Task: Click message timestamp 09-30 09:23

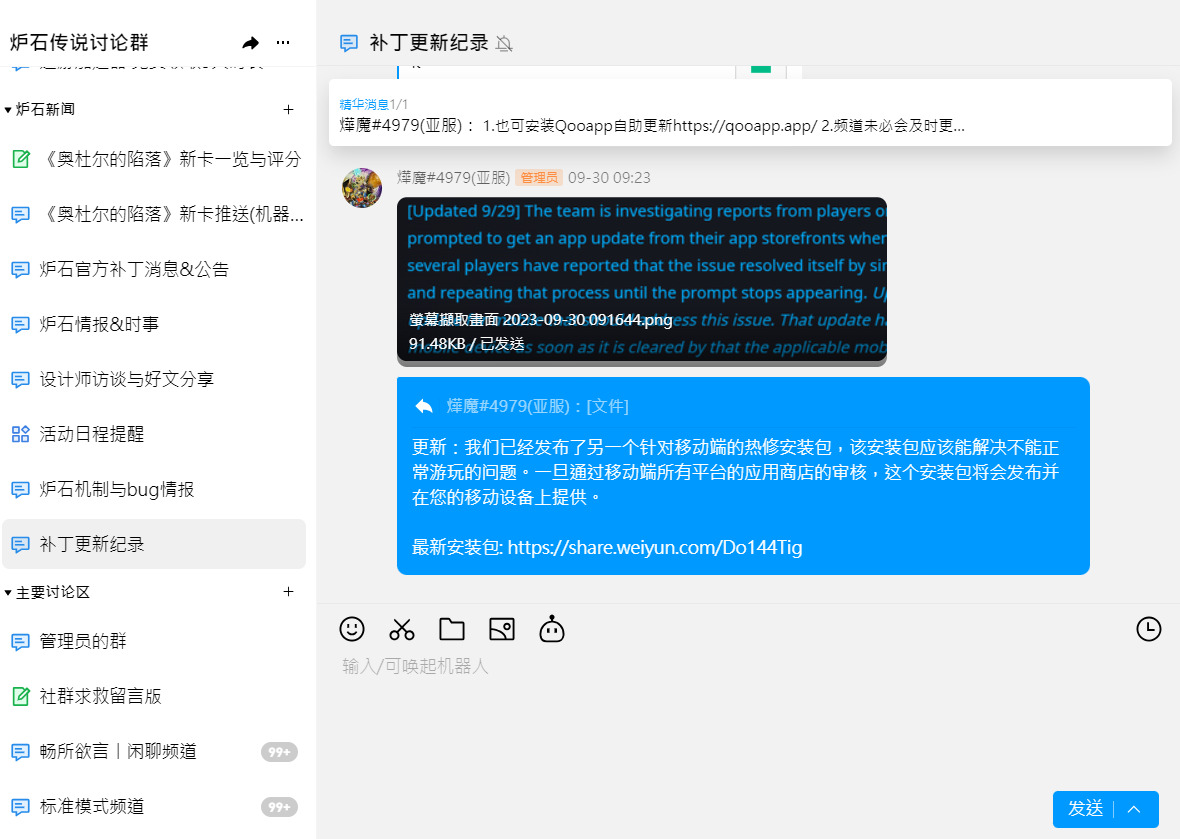Action: pos(609,178)
